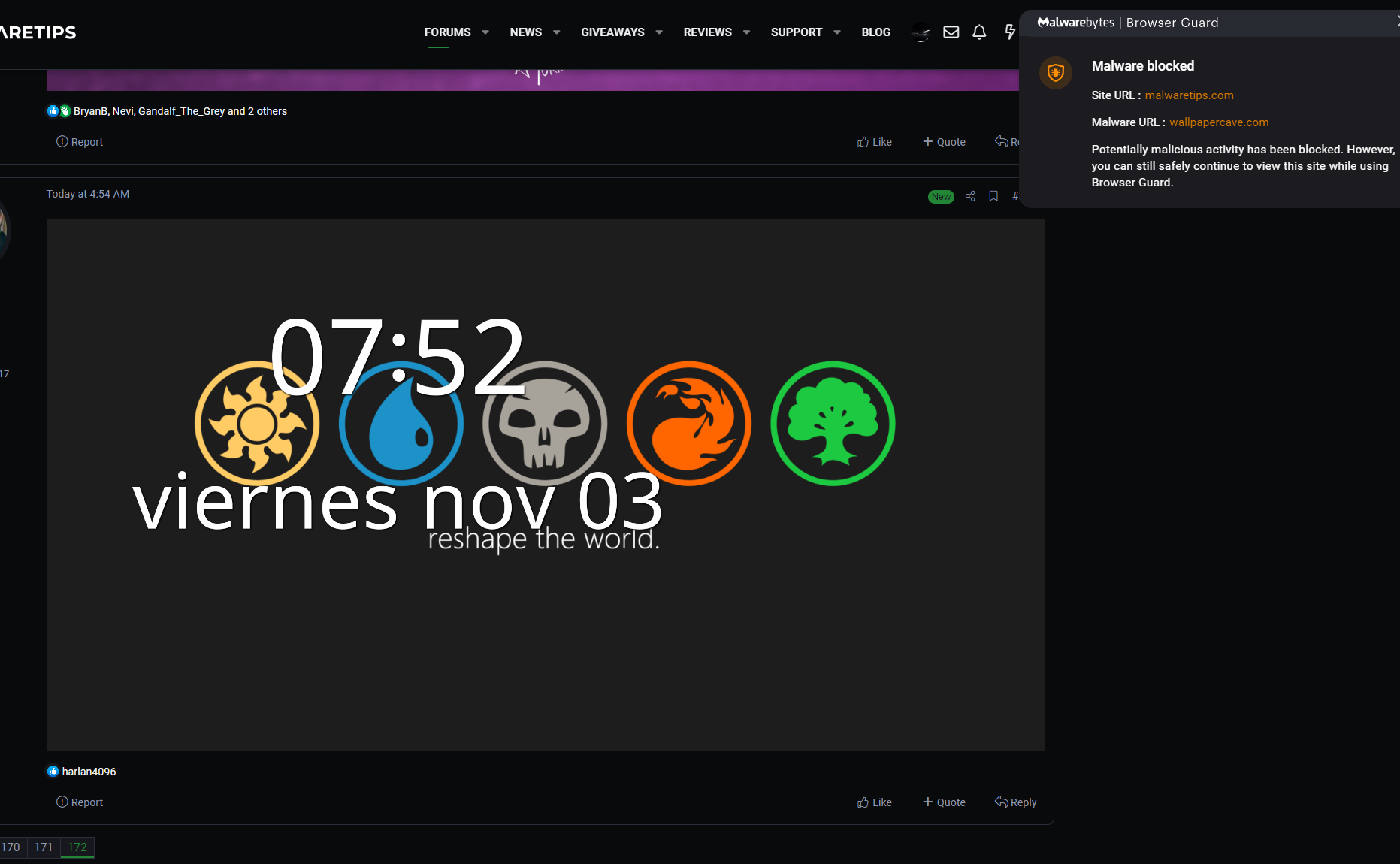Reply to the post liked by harlan4096
Viewport: 1400px width, 864px height.
tap(1015, 802)
